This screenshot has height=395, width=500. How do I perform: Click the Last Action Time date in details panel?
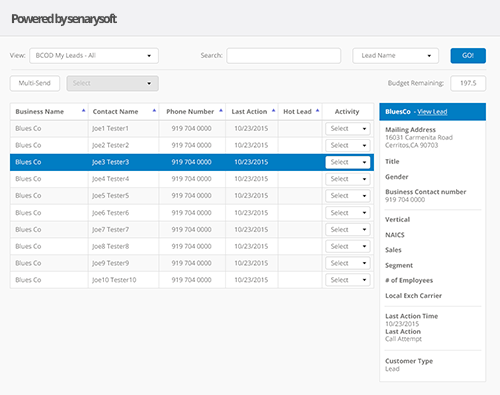point(402,324)
